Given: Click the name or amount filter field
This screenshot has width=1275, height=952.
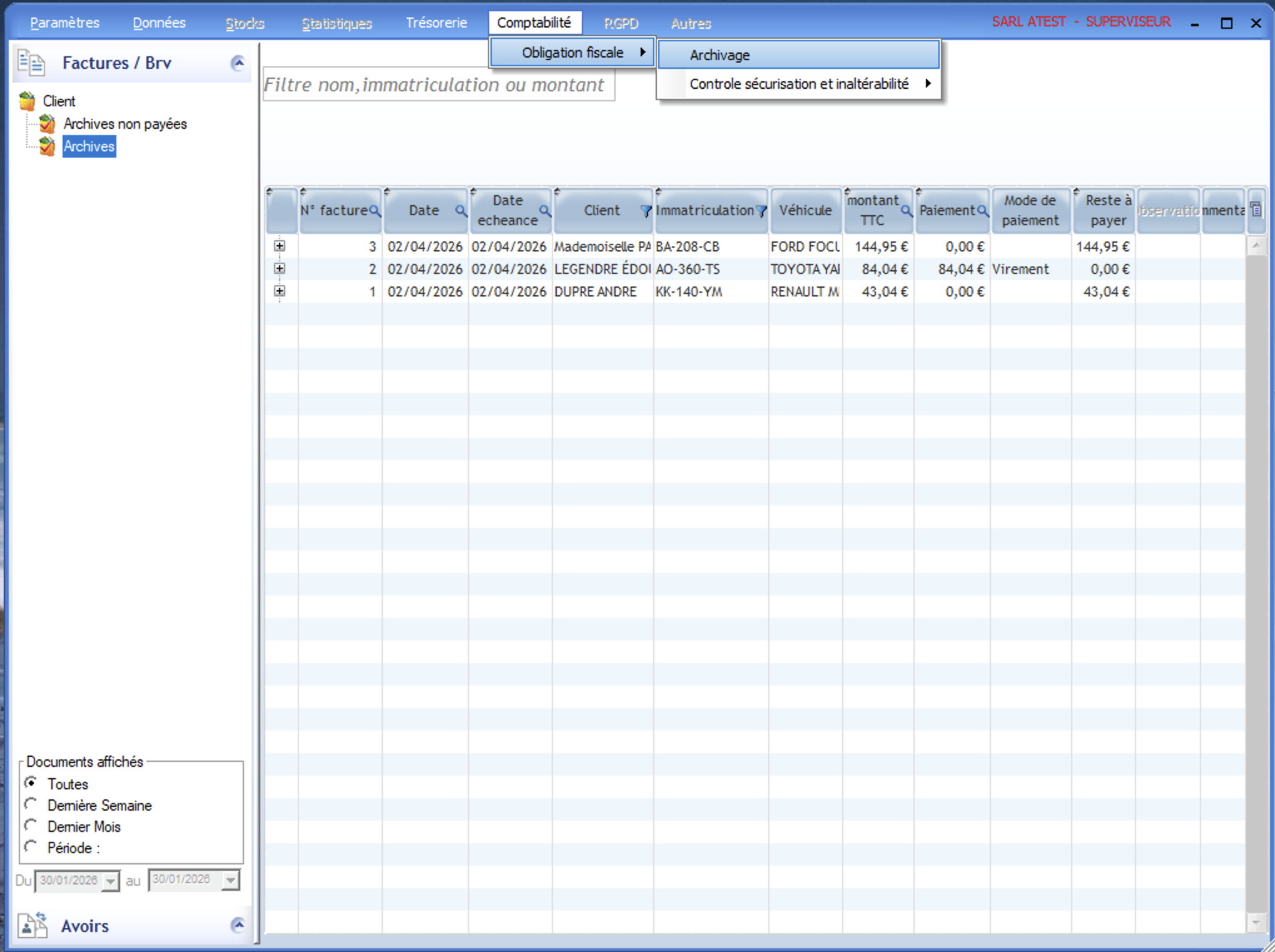Looking at the screenshot, I should [x=438, y=84].
